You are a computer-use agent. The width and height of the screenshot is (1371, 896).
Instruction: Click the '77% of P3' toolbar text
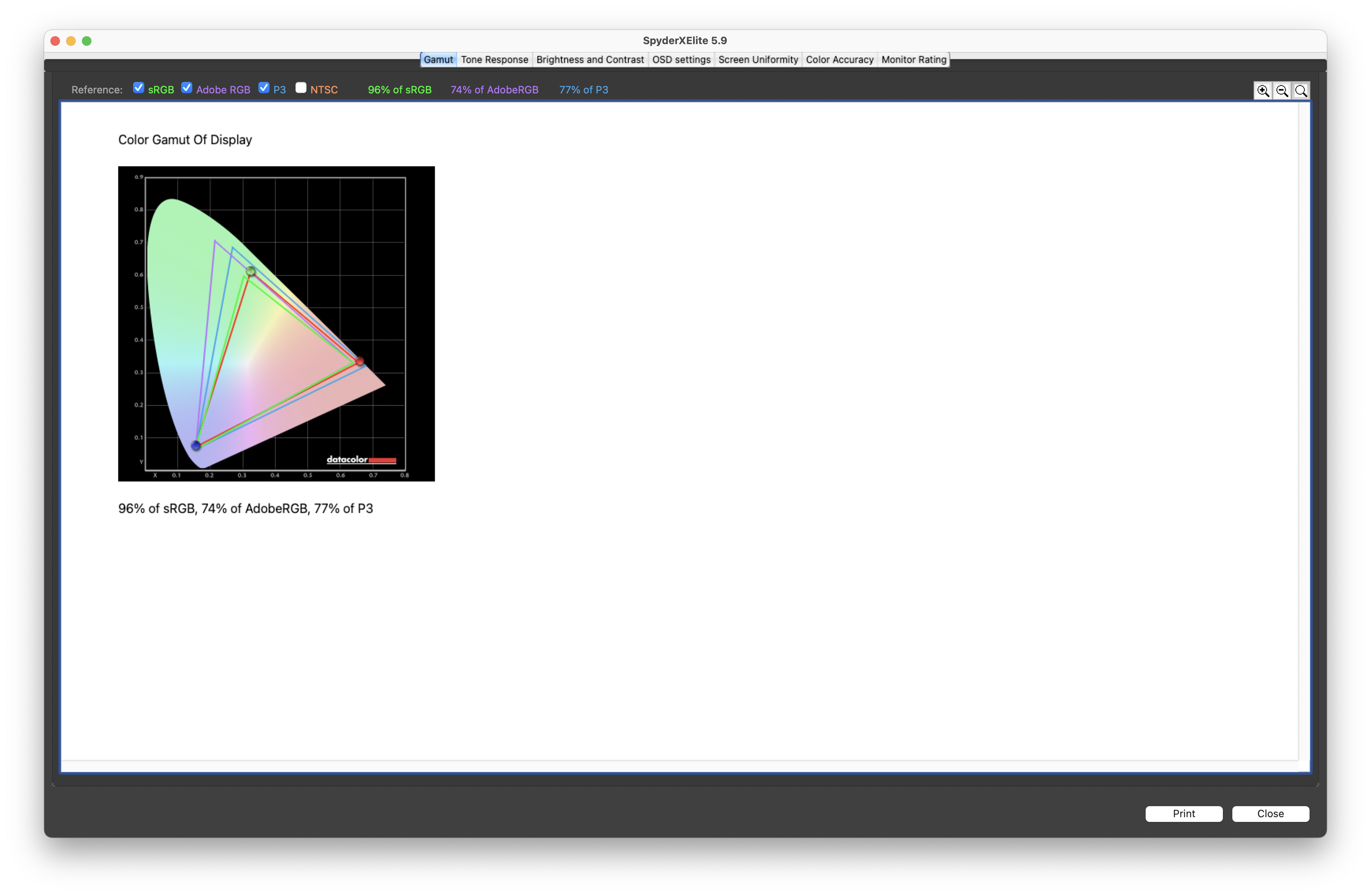coord(583,90)
